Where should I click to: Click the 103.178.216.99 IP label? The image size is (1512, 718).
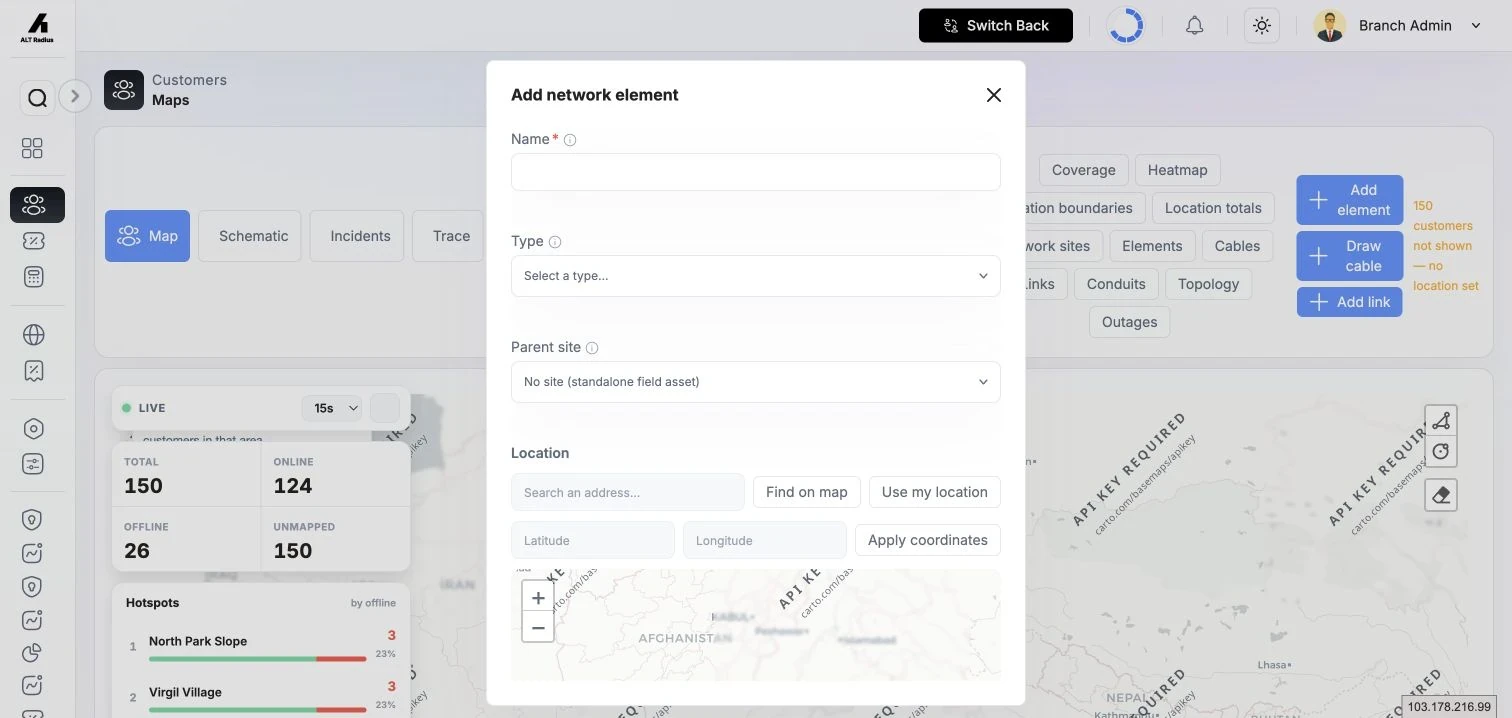(1449, 707)
